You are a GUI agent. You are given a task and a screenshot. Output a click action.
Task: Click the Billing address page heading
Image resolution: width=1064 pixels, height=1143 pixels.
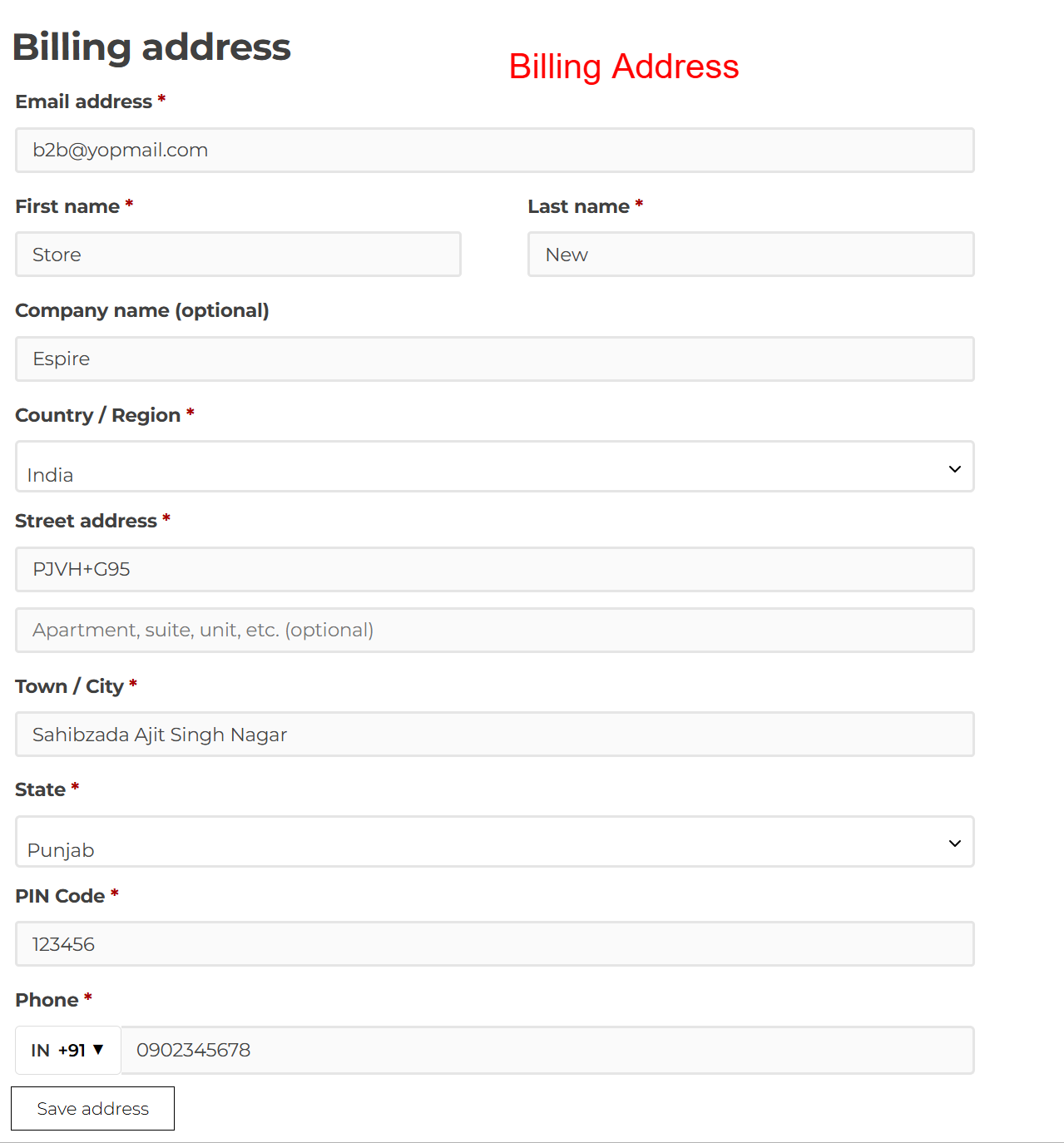[151, 47]
